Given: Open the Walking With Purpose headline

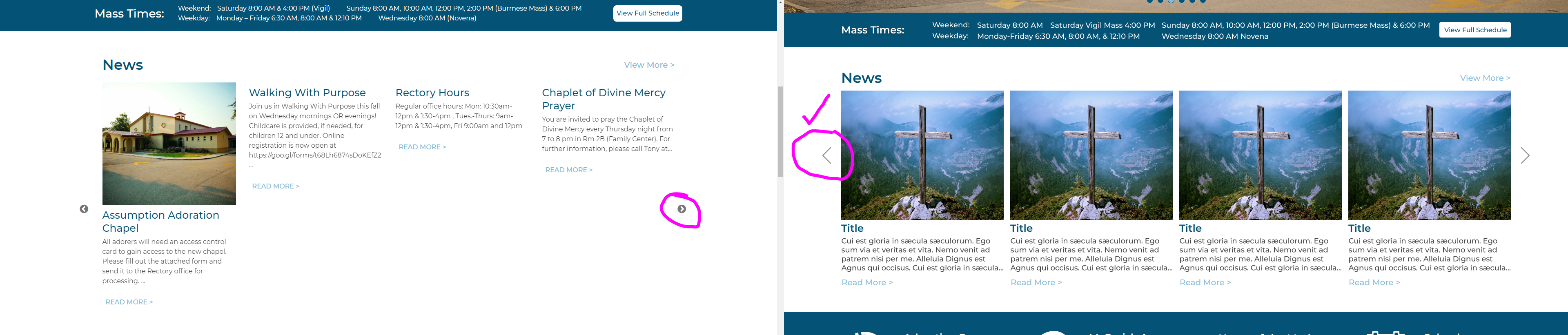Looking at the screenshot, I should tap(307, 92).
